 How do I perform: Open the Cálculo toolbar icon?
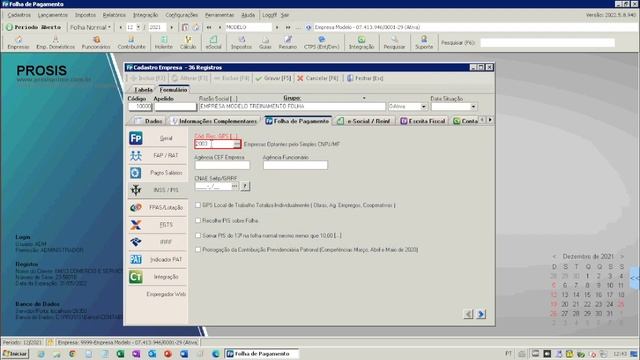point(188,42)
